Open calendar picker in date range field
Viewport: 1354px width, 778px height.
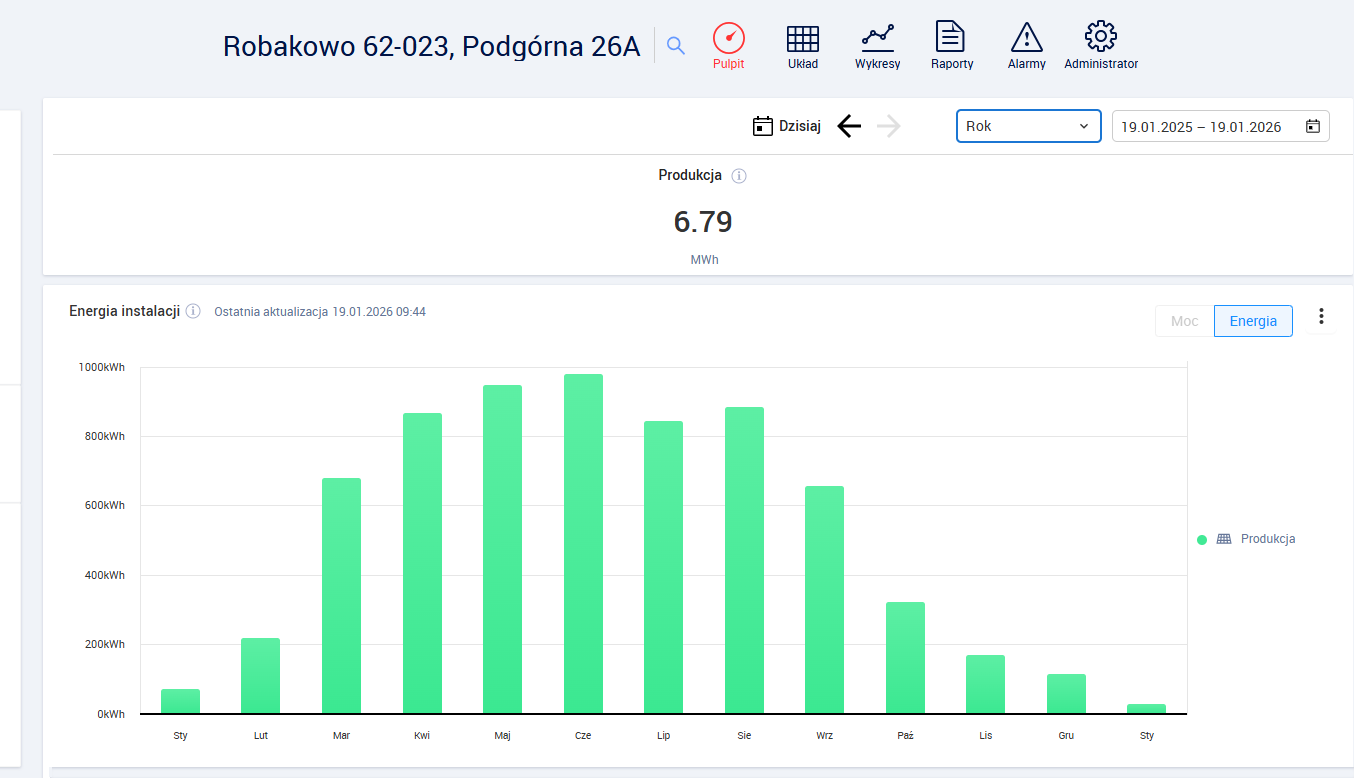pyautogui.click(x=1312, y=126)
